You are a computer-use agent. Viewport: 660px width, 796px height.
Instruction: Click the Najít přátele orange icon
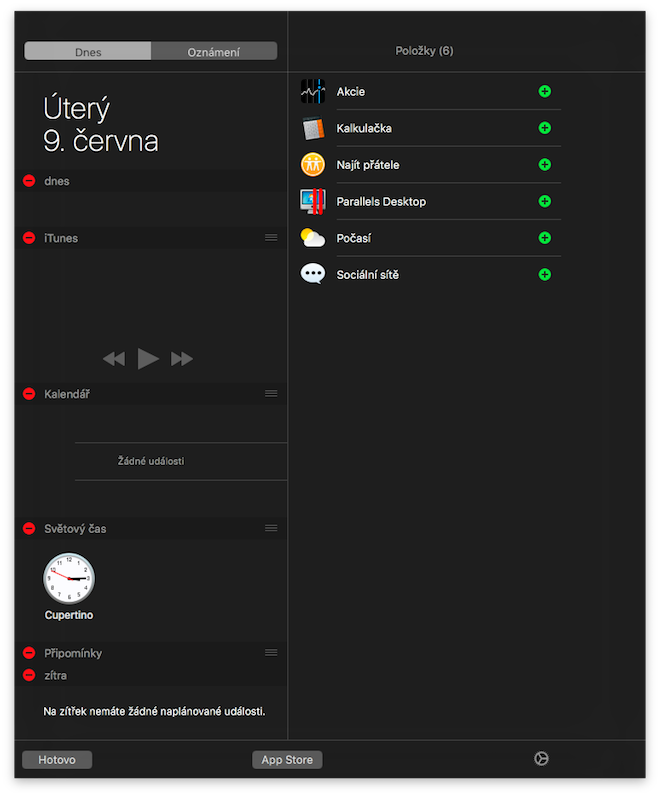coord(312,164)
